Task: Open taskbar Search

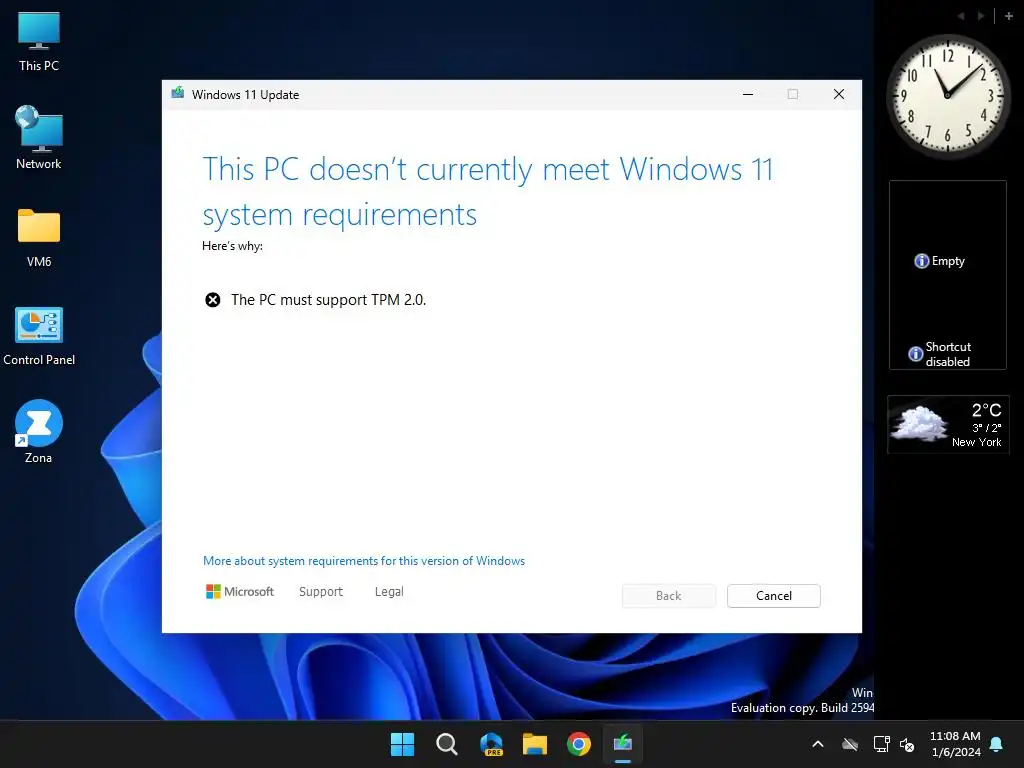Action: (447, 744)
